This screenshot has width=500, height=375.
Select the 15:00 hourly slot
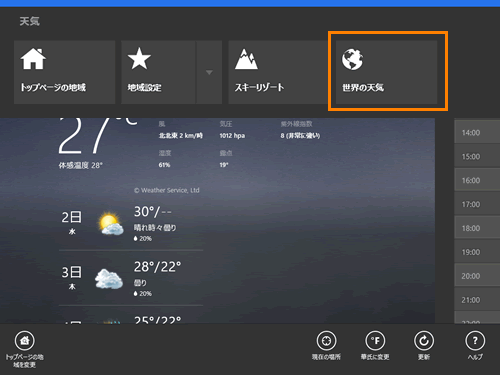click(x=477, y=157)
